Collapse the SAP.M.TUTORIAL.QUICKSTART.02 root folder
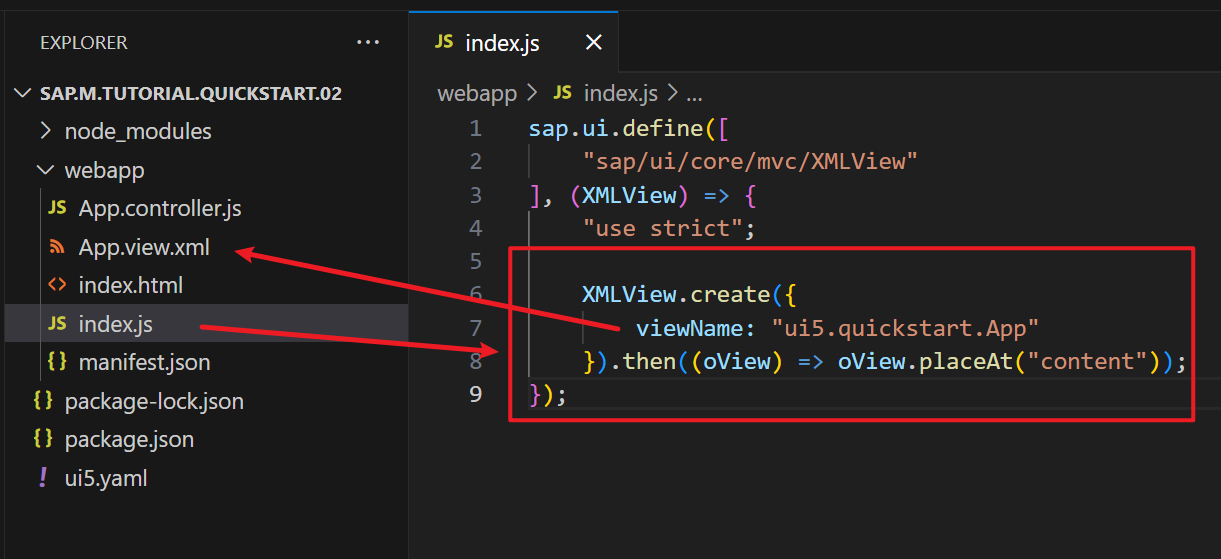This screenshot has height=559, width=1221. pos(22,94)
